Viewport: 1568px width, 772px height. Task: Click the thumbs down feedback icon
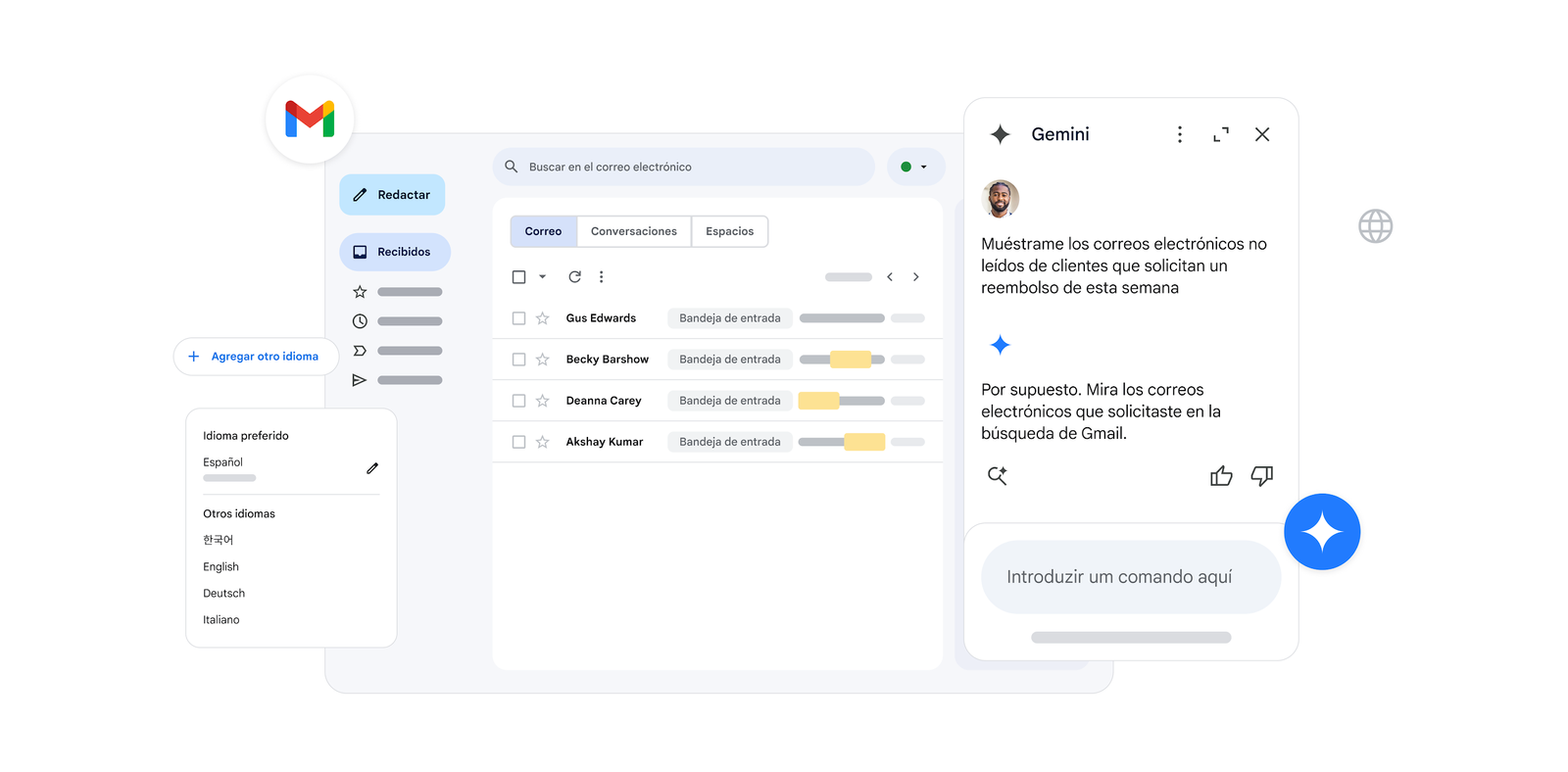click(1261, 476)
